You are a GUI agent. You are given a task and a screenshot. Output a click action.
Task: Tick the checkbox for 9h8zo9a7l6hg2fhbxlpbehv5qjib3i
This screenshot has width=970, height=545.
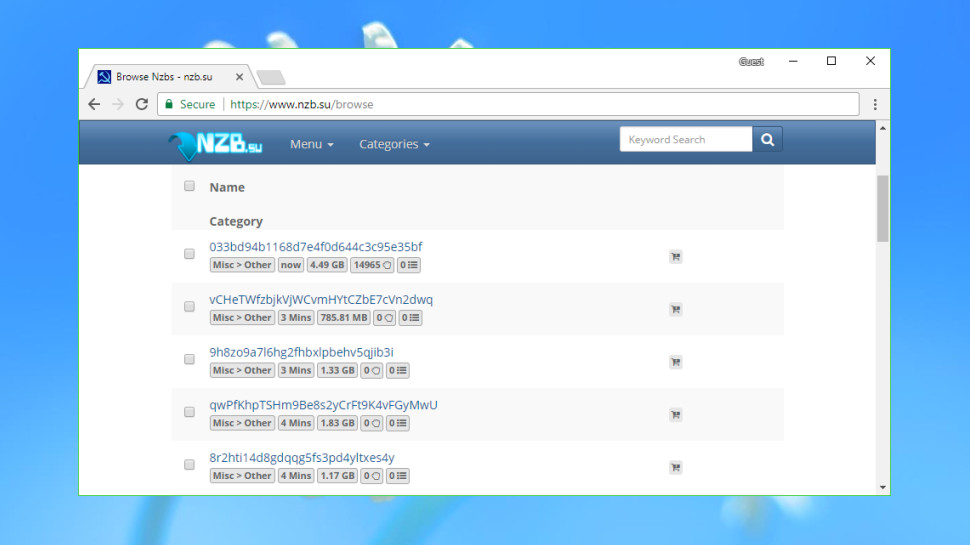pyautogui.click(x=189, y=359)
